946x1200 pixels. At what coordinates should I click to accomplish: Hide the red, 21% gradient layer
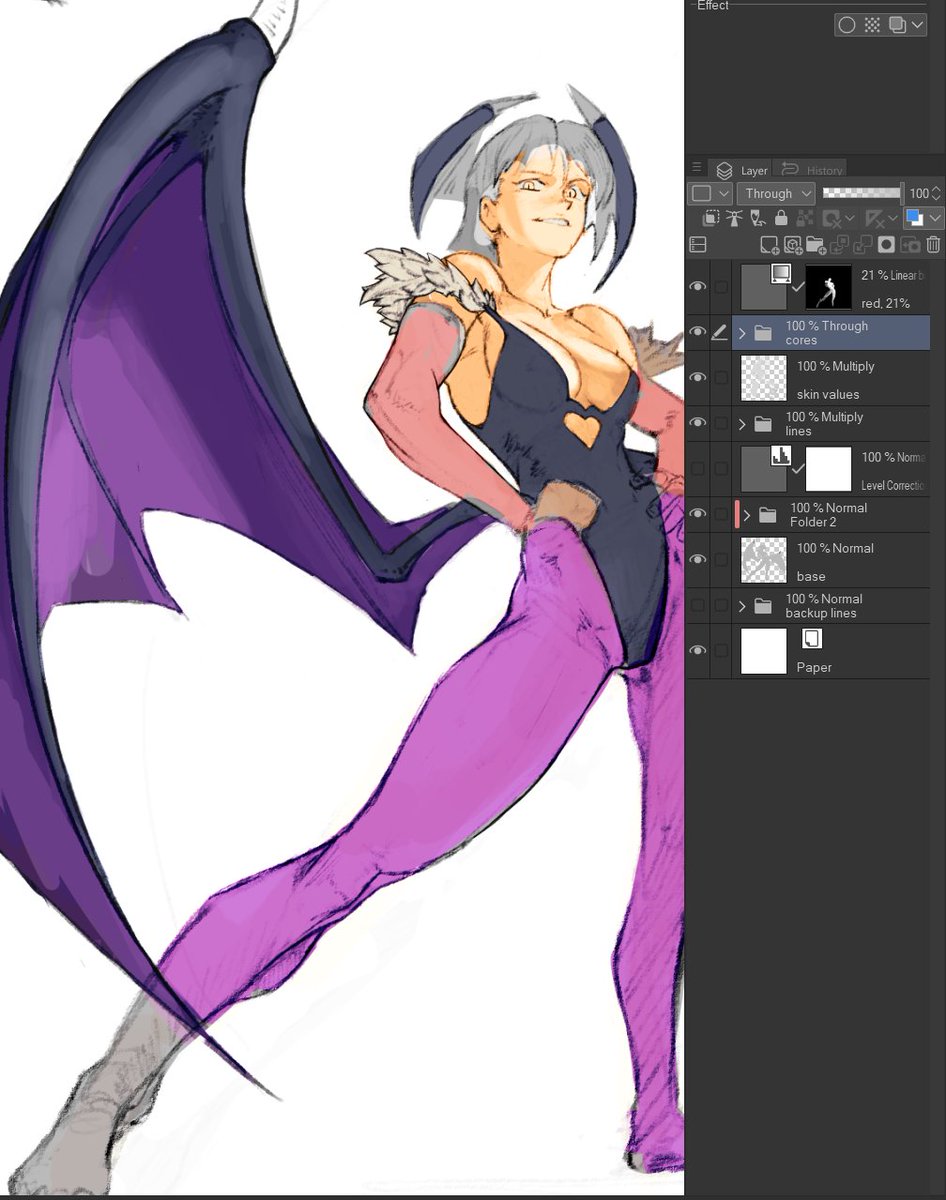[698, 287]
